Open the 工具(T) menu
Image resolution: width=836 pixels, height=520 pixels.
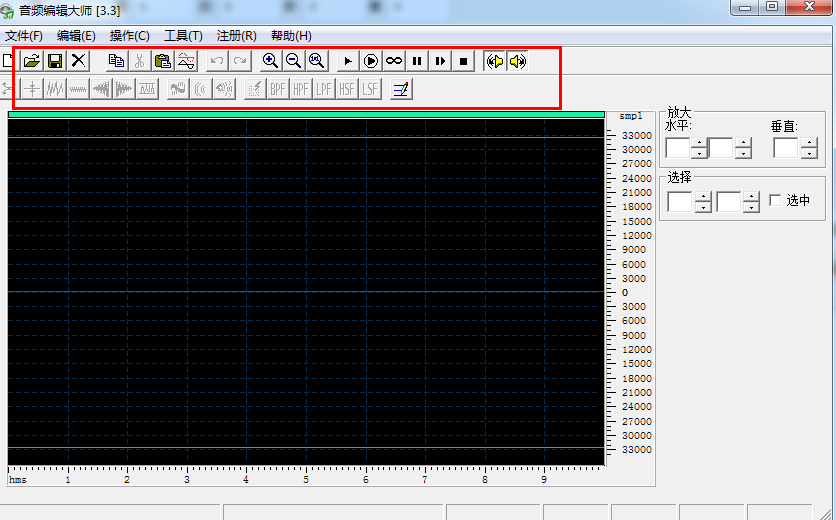pyautogui.click(x=183, y=36)
